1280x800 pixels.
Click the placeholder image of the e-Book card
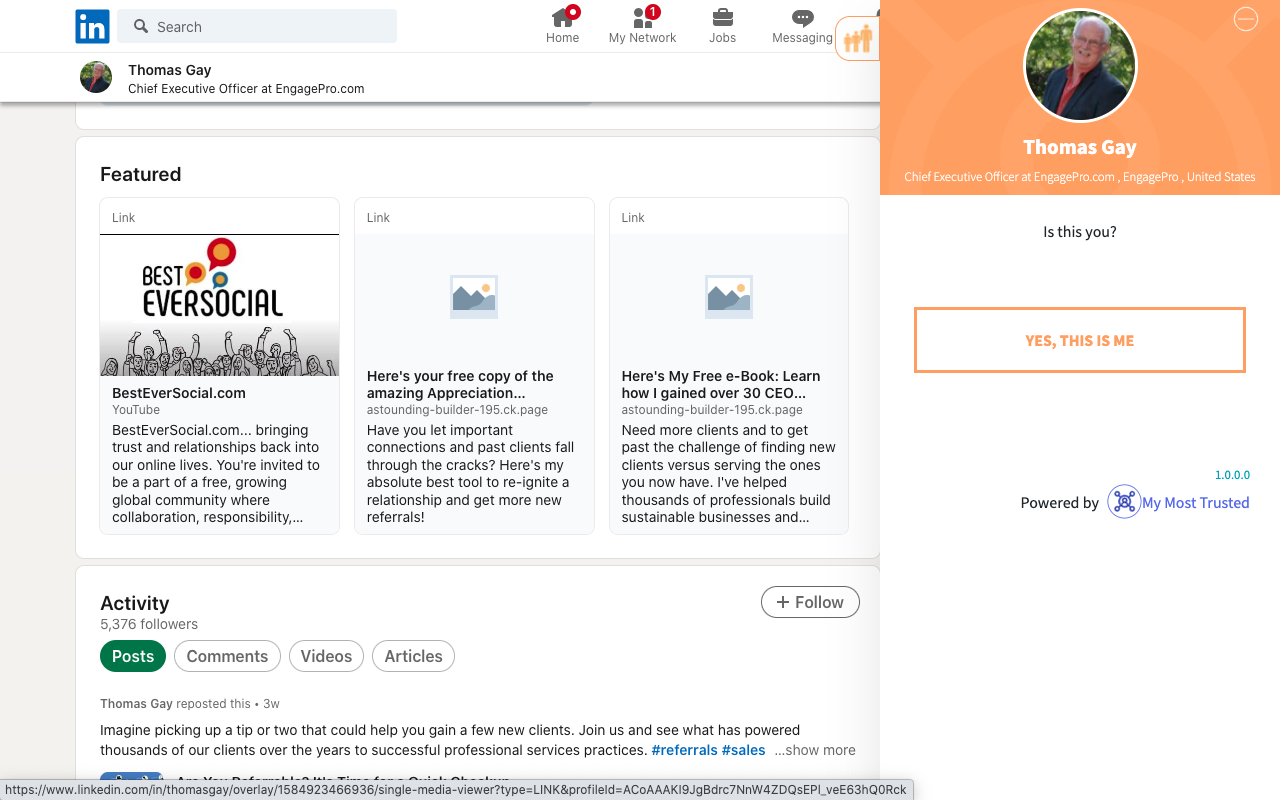pos(729,297)
